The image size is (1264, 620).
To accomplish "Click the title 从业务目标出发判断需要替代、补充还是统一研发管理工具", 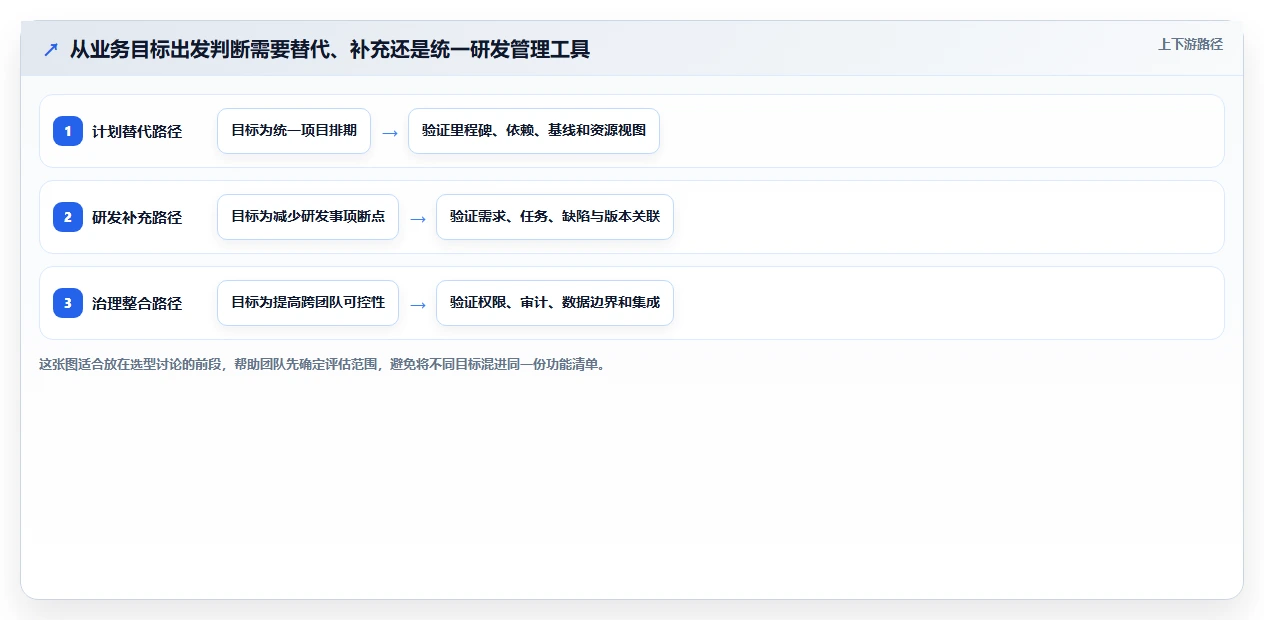I will coord(330,49).
